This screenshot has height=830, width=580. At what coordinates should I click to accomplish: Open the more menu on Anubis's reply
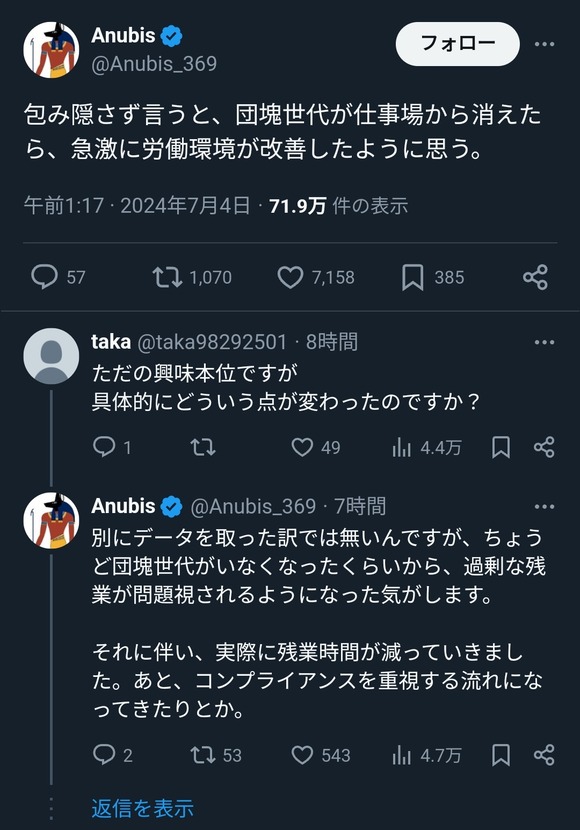(x=544, y=505)
